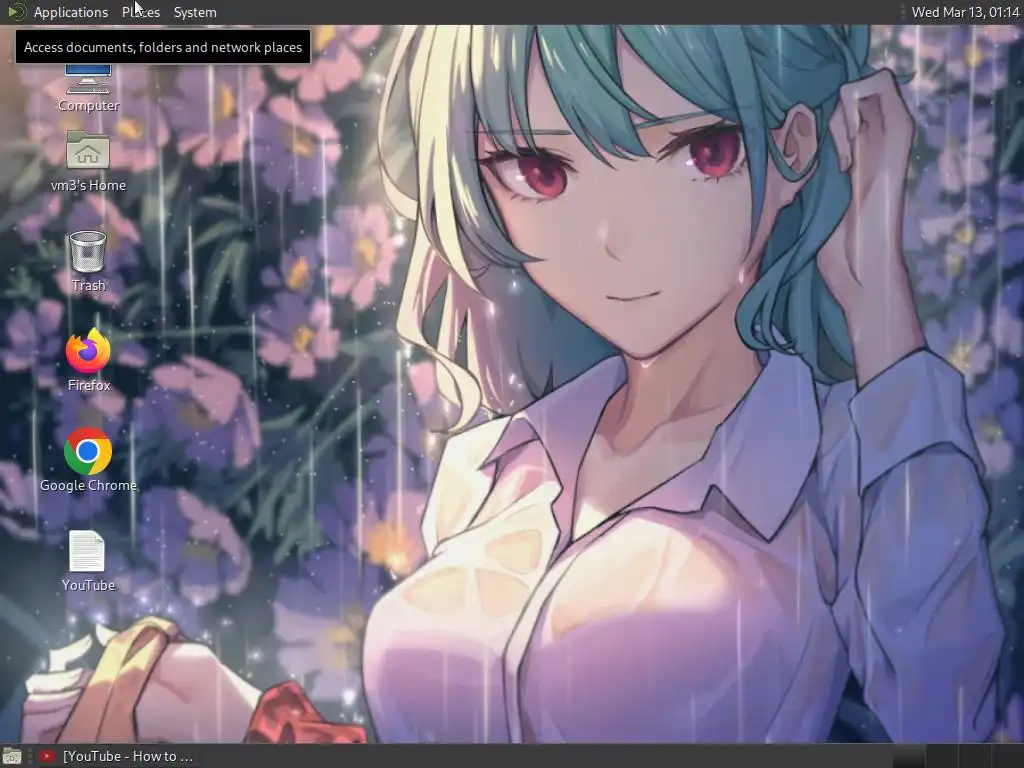Click the distro logo icon beside Applications

(x=16, y=12)
